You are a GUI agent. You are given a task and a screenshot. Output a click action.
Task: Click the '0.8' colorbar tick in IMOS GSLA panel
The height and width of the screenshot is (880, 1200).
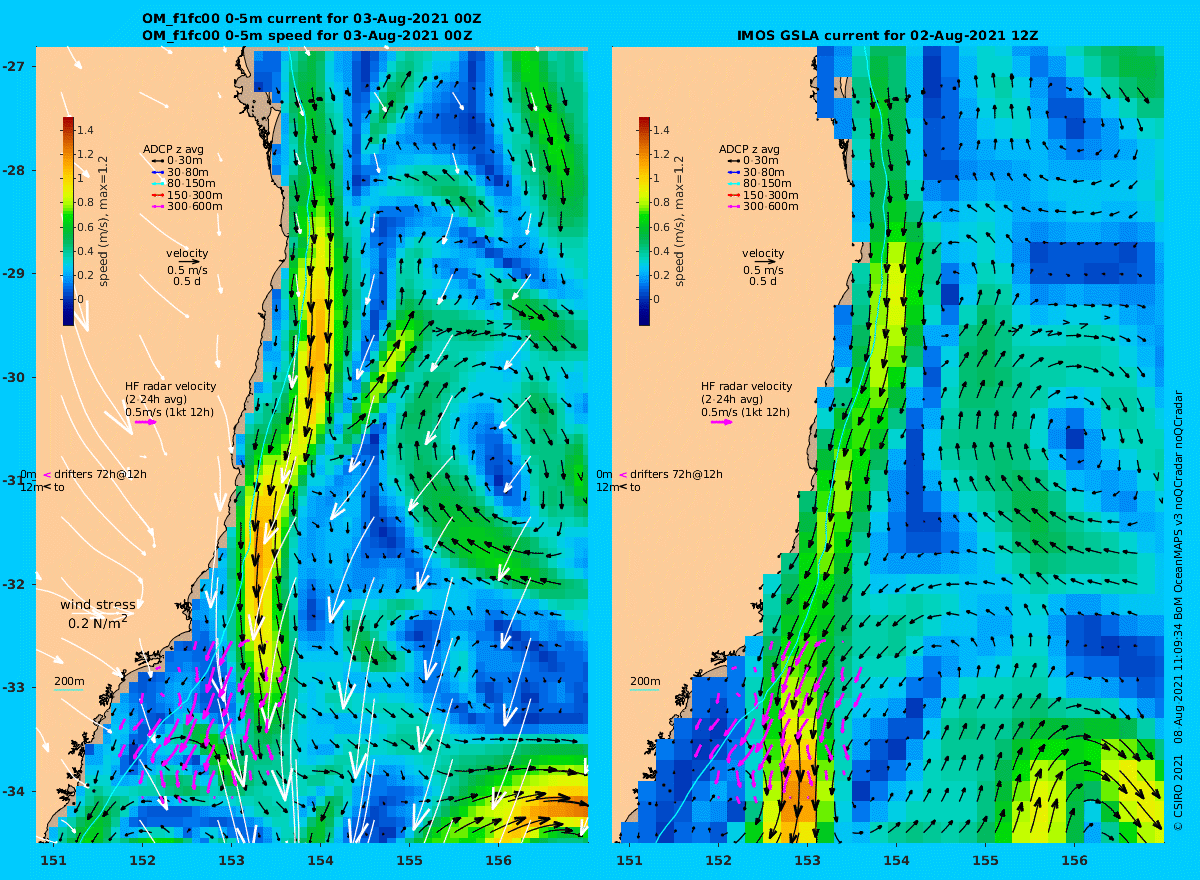point(661,203)
